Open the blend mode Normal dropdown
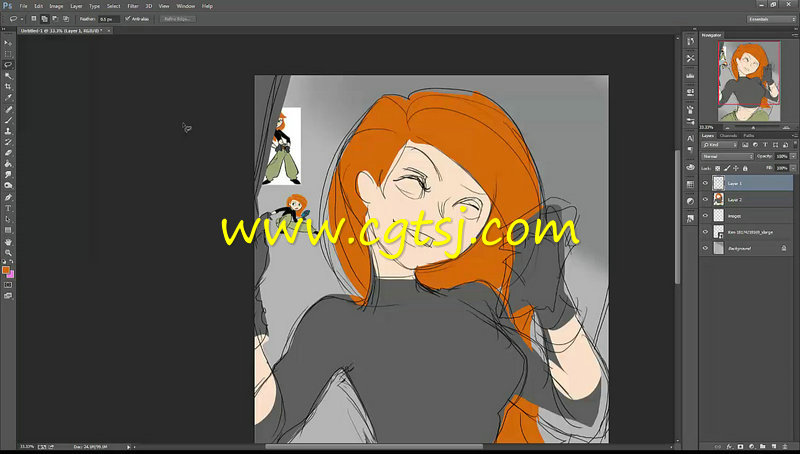The height and width of the screenshot is (454, 800). click(x=727, y=157)
